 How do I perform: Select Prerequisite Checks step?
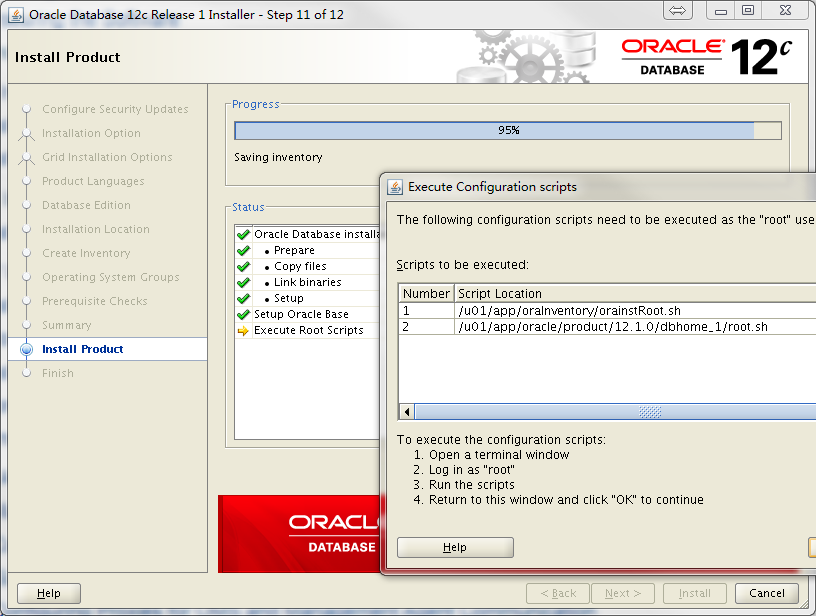click(95, 301)
